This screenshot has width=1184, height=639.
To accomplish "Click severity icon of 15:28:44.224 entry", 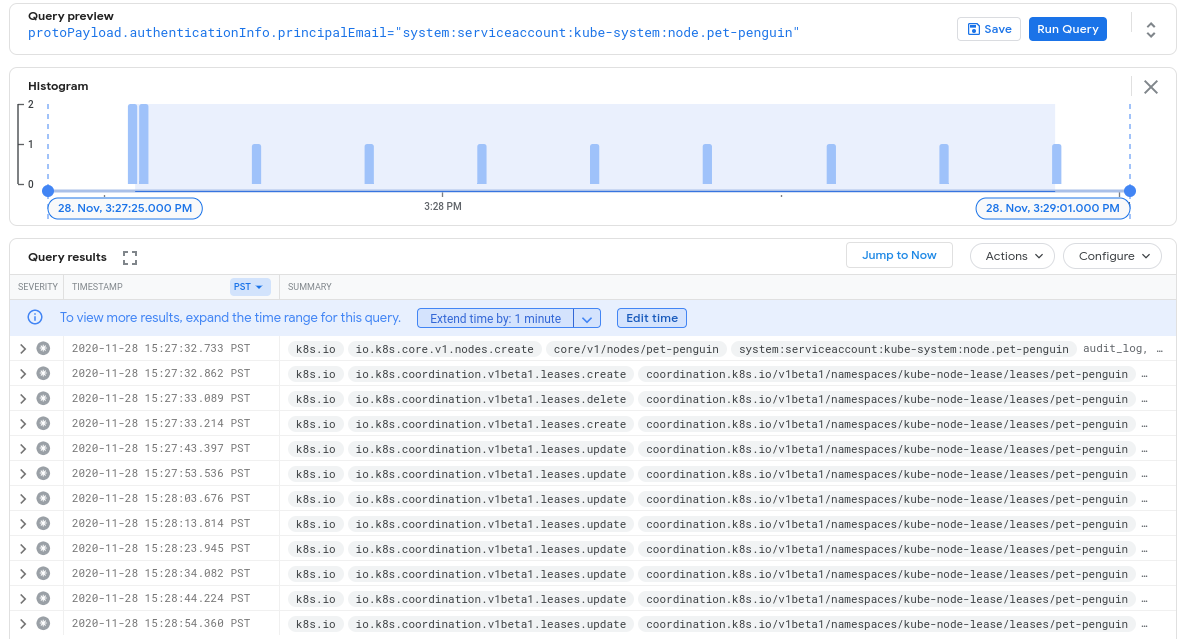I will coord(44,597).
